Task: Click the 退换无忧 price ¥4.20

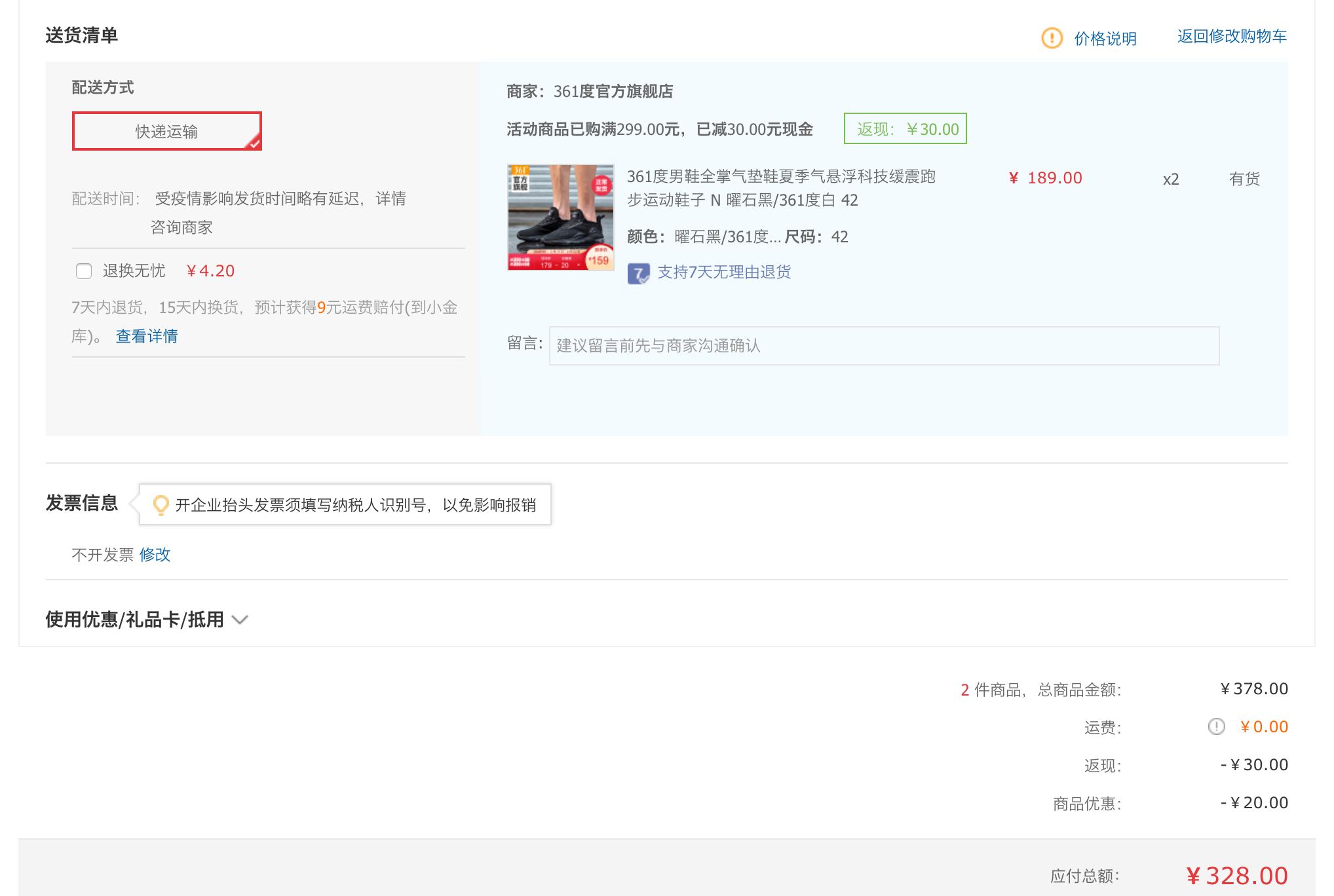Action: pos(210,271)
